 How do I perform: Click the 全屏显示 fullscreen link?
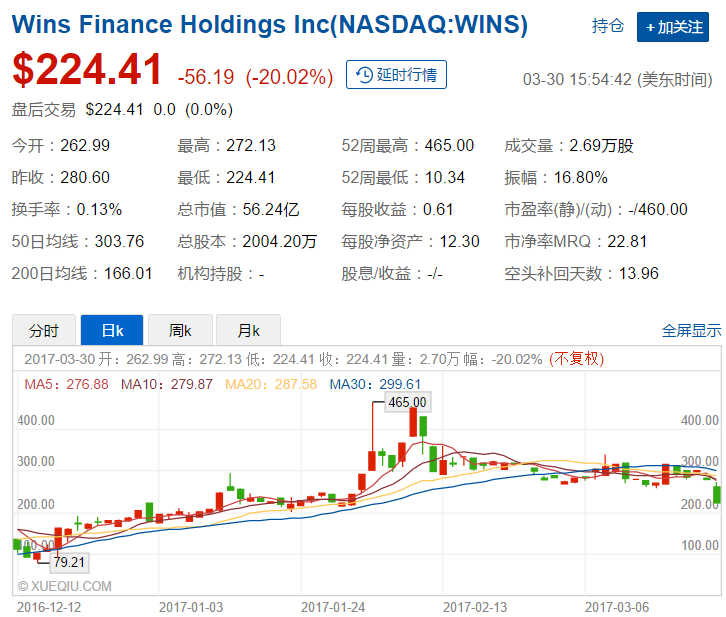[x=691, y=330]
